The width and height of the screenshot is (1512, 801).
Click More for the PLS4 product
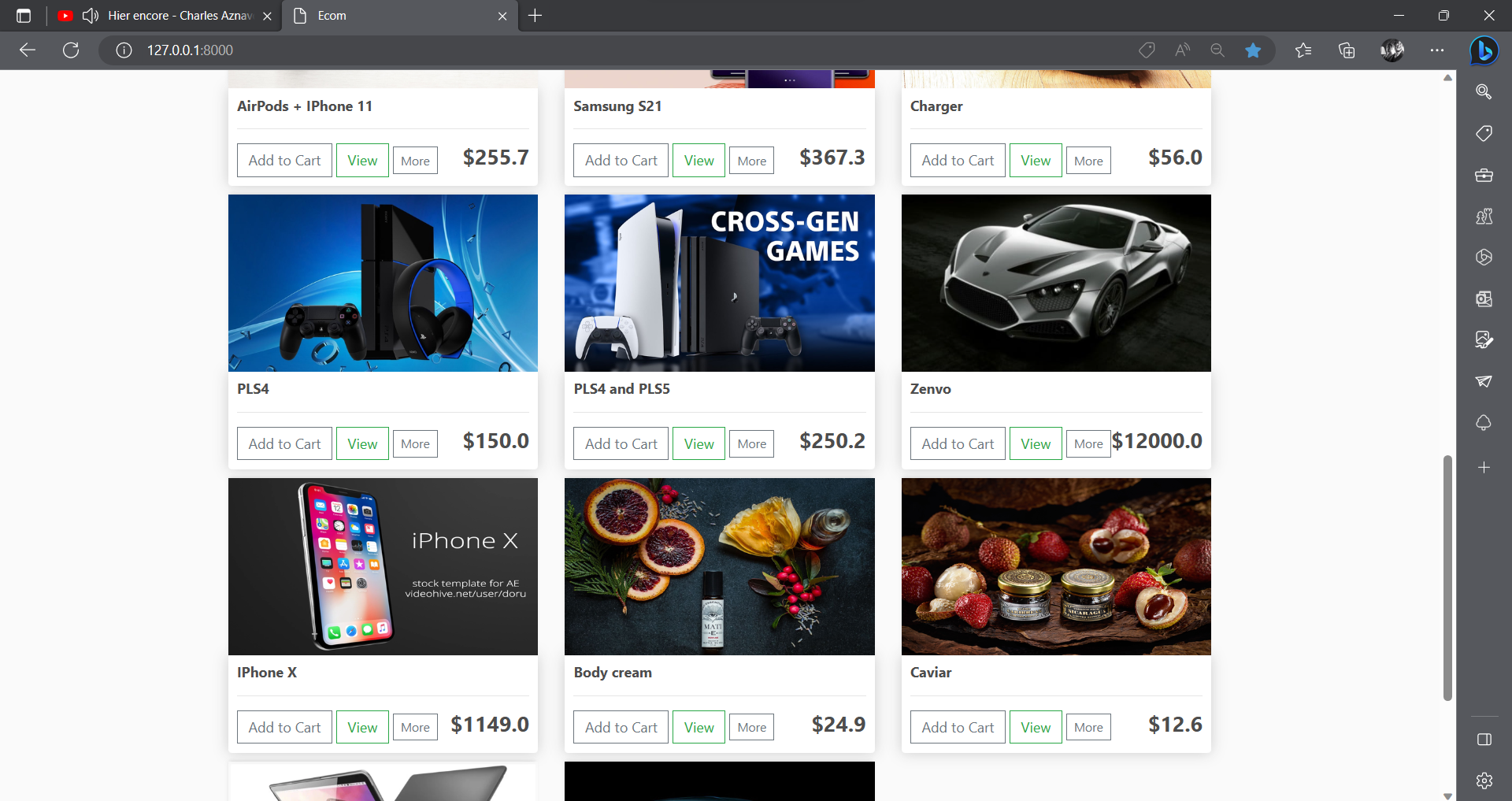click(415, 443)
